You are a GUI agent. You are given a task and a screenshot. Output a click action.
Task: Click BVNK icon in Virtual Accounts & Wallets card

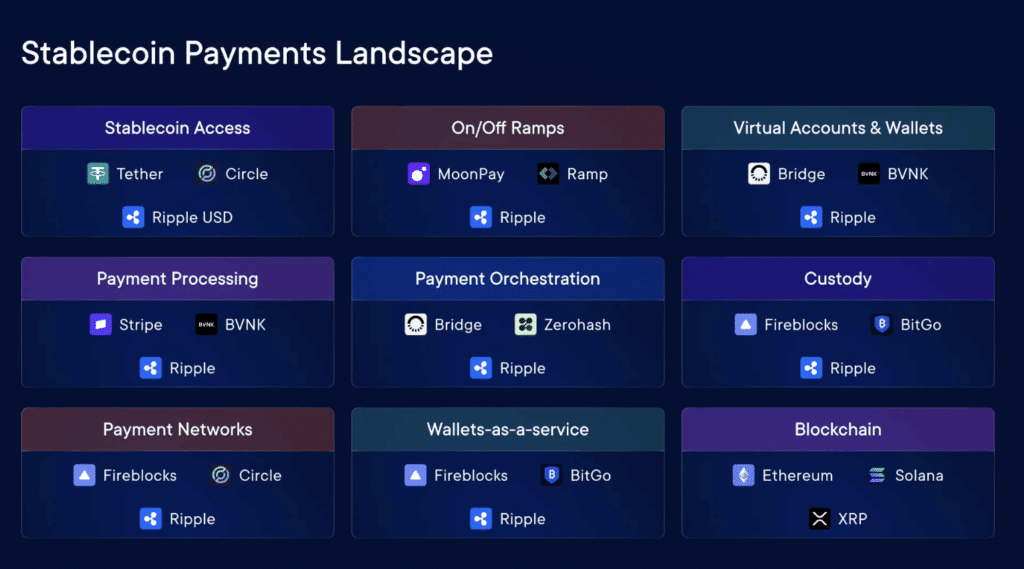[x=869, y=174]
